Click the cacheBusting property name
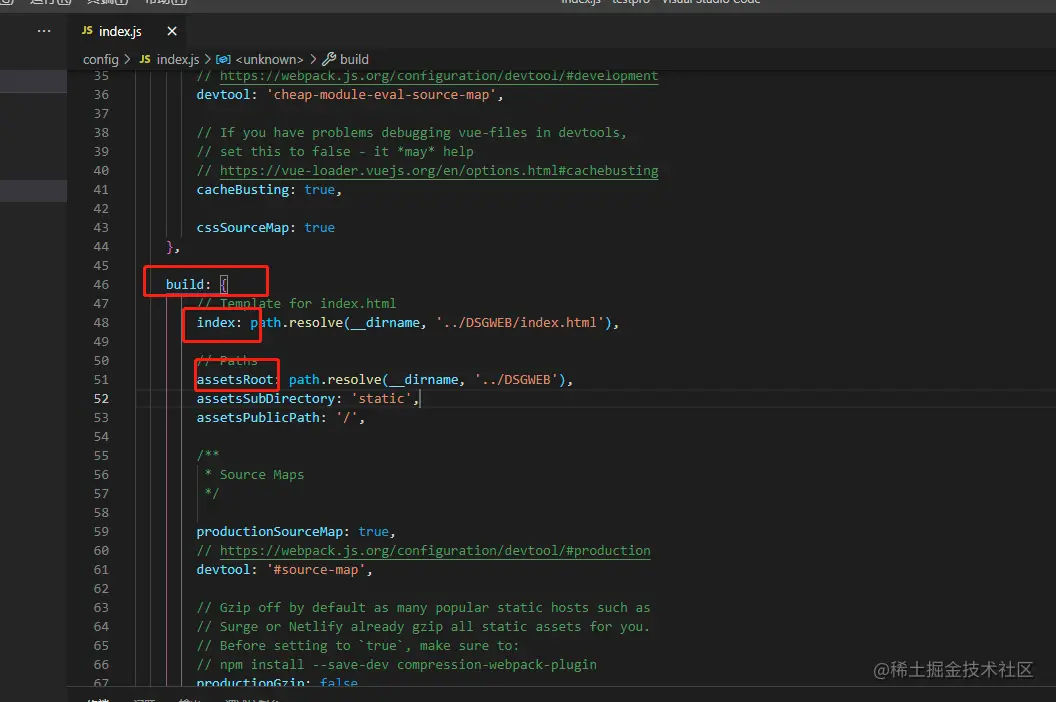Screen dimensions: 1056x702 242,189
